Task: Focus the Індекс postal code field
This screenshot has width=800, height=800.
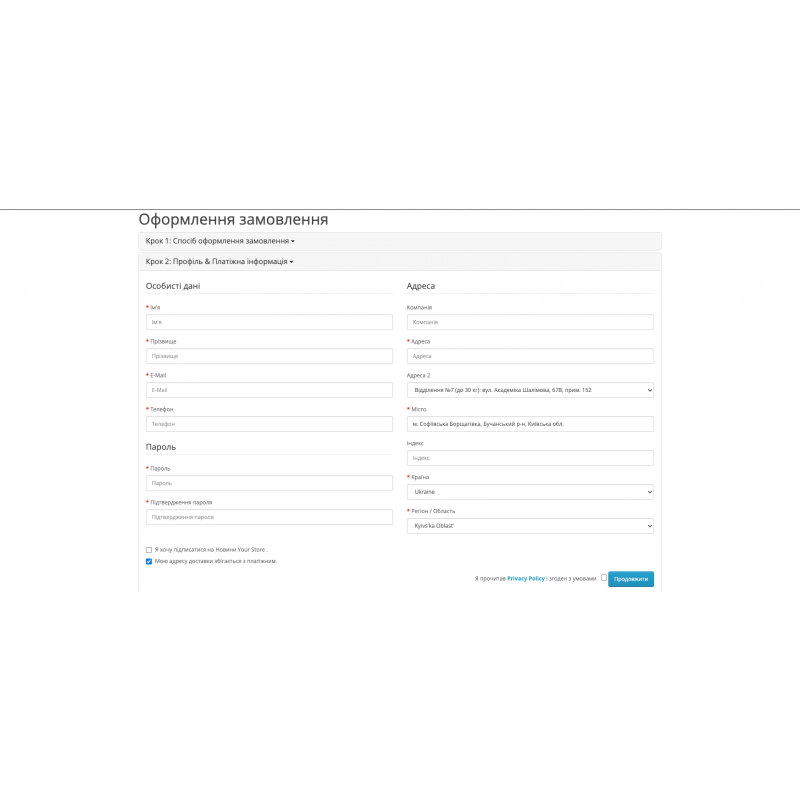Action: 529,457
